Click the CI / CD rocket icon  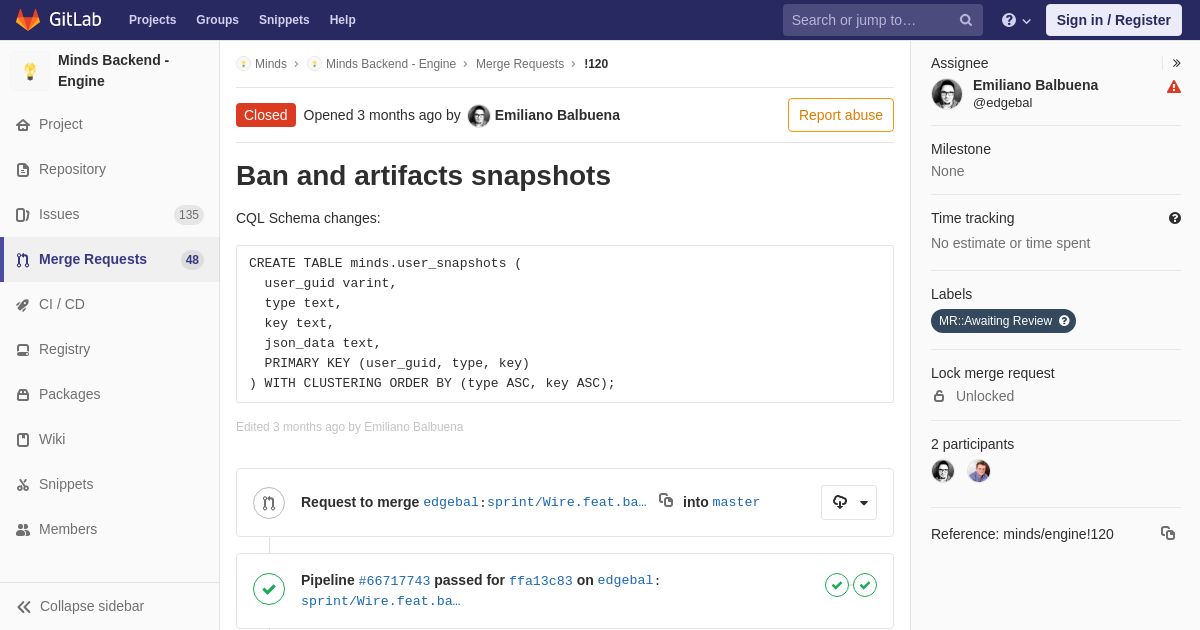(23, 305)
